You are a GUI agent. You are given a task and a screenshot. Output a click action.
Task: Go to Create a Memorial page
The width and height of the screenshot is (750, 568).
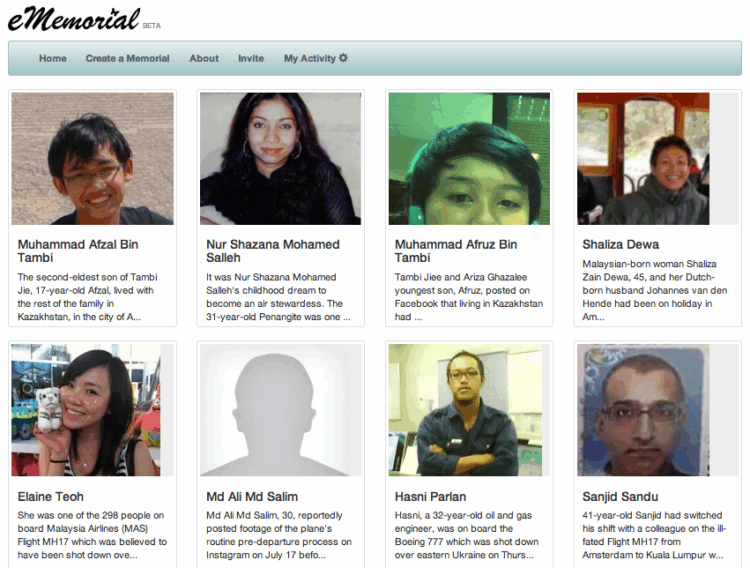tap(127, 58)
